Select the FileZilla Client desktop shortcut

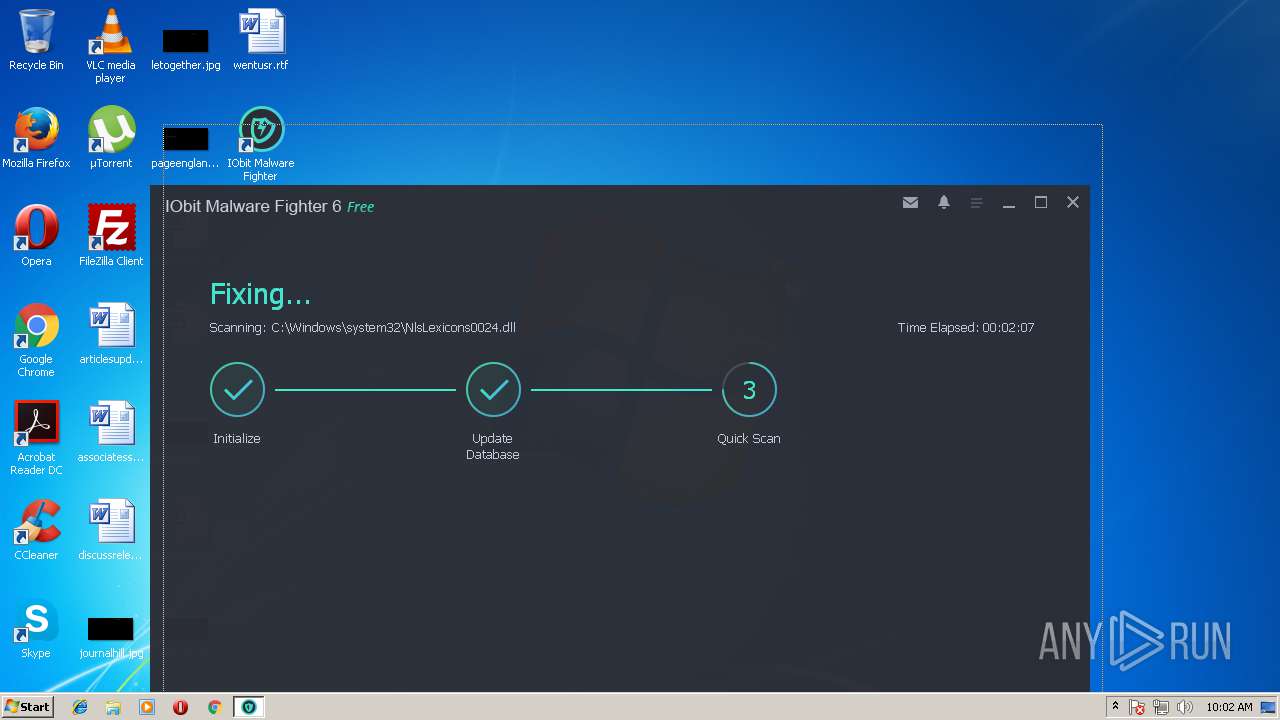(111, 236)
